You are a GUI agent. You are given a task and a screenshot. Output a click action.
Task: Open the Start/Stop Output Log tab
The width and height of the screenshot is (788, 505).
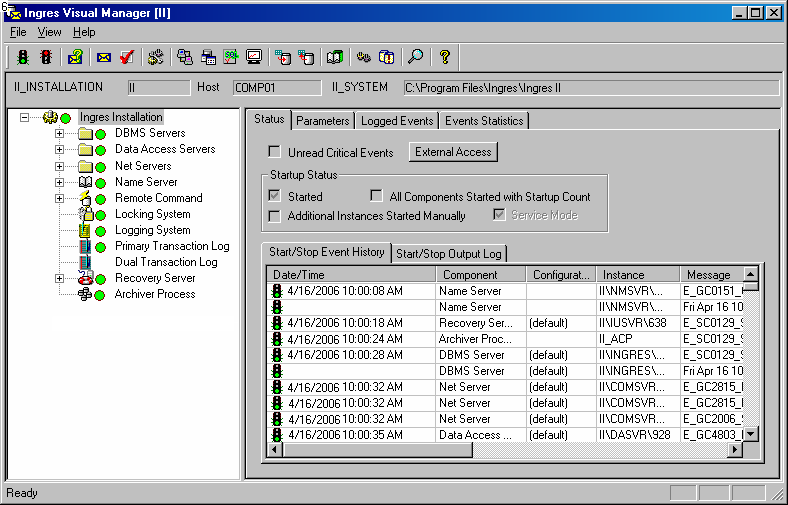click(449, 253)
